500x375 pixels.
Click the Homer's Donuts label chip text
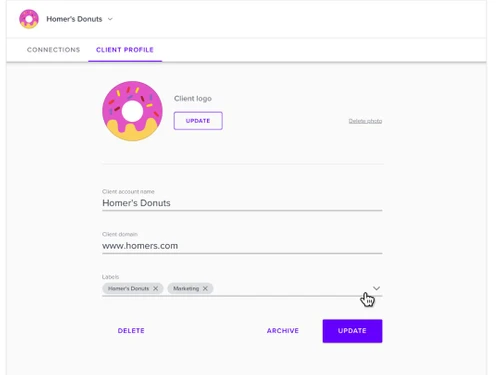(x=128, y=288)
